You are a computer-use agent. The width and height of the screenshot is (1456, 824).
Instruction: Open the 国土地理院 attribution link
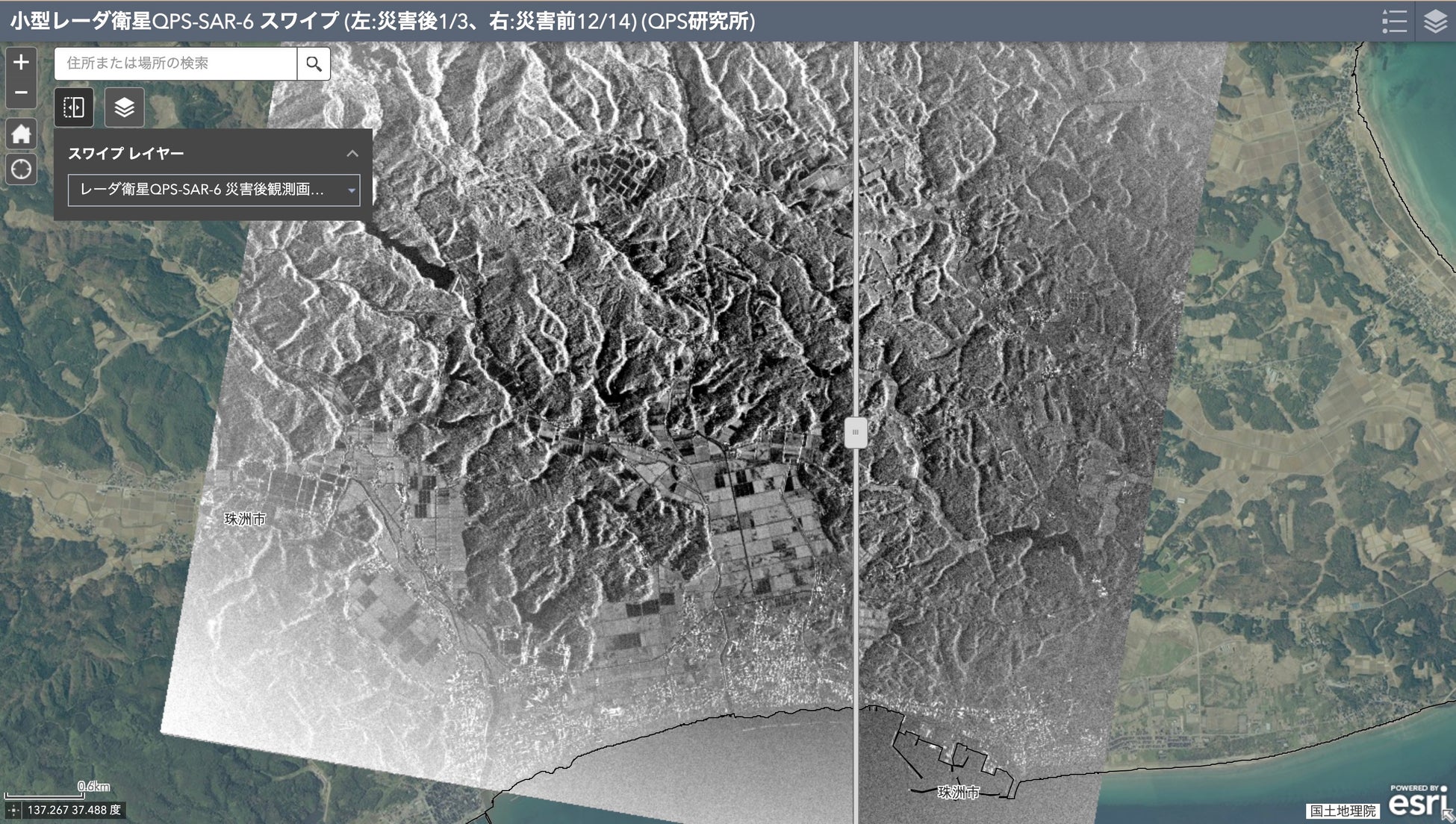pos(1343,811)
